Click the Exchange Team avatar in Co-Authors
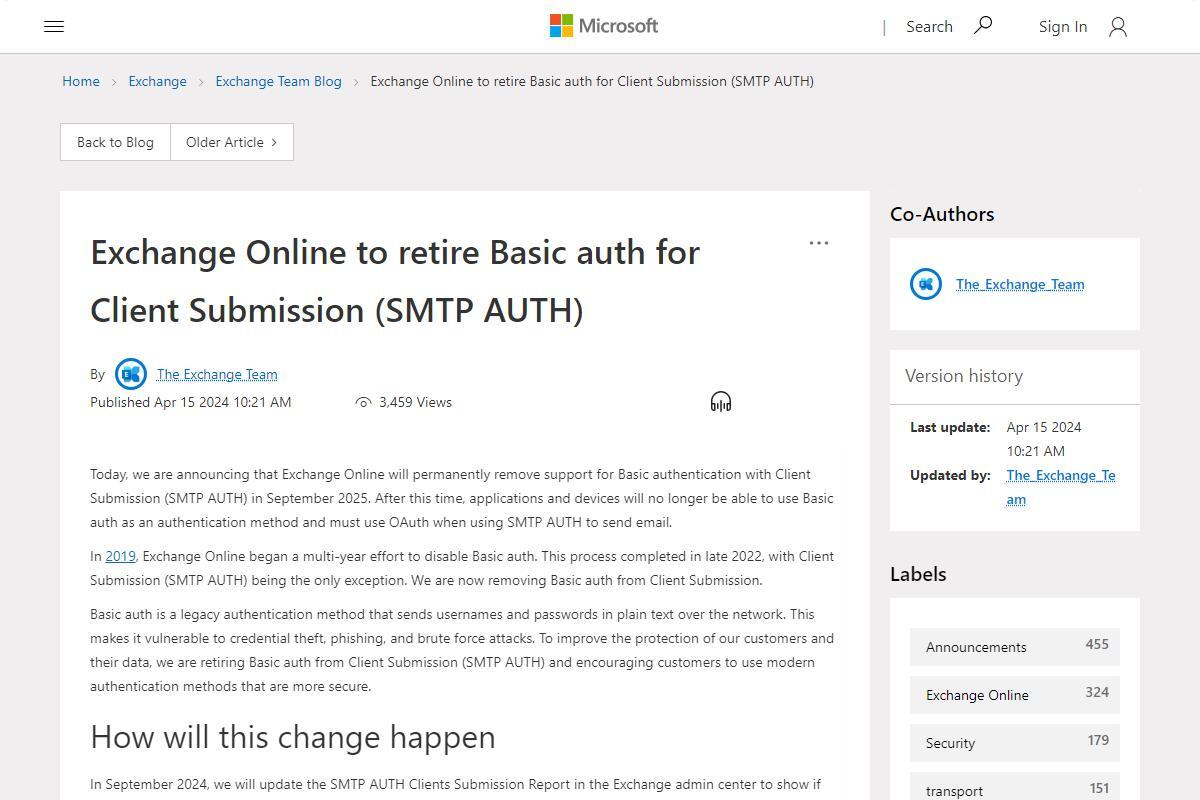 click(926, 284)
